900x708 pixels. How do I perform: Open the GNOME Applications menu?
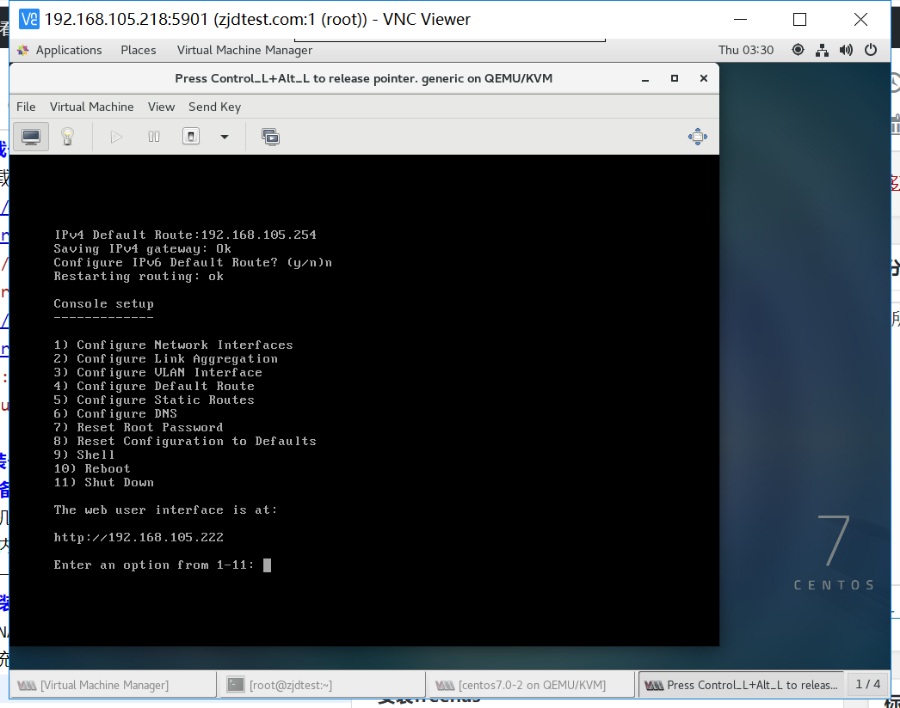(x=68, y=50)
